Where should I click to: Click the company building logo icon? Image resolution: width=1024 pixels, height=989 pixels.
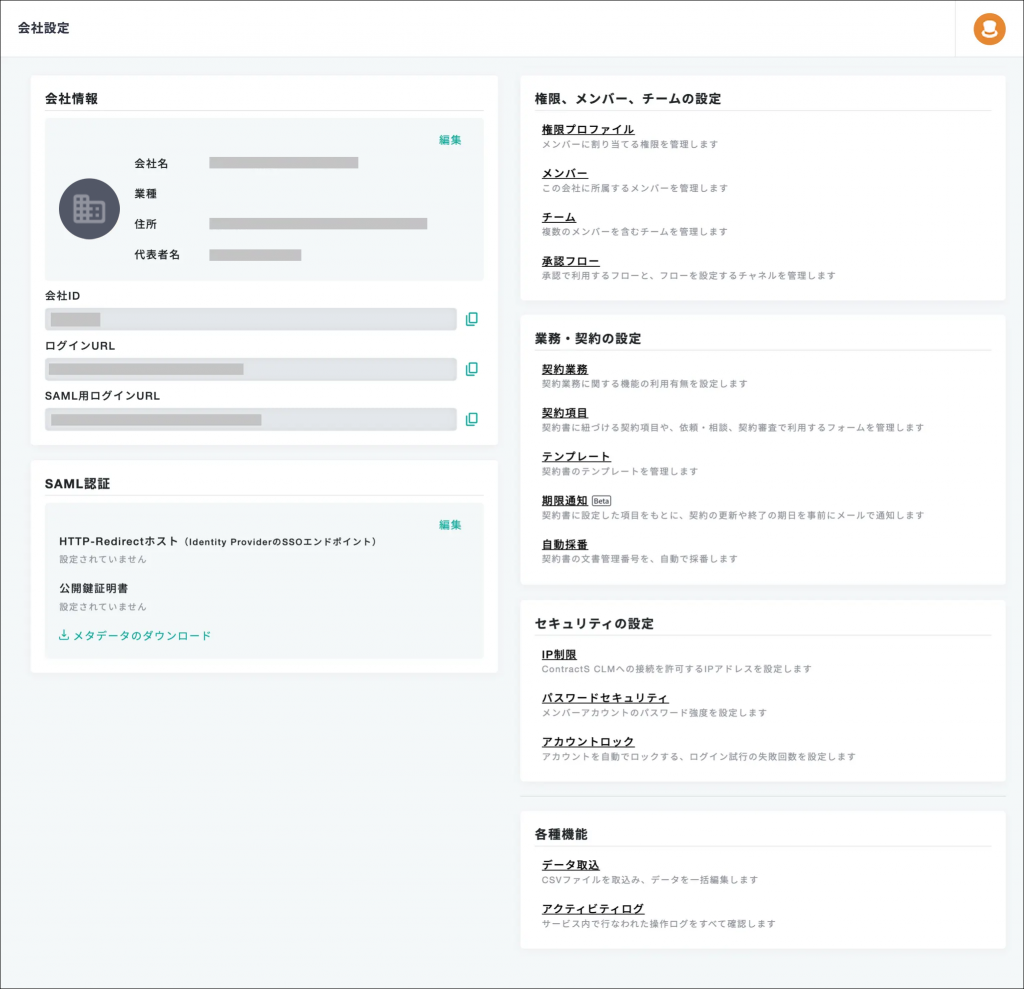(89, 209)
